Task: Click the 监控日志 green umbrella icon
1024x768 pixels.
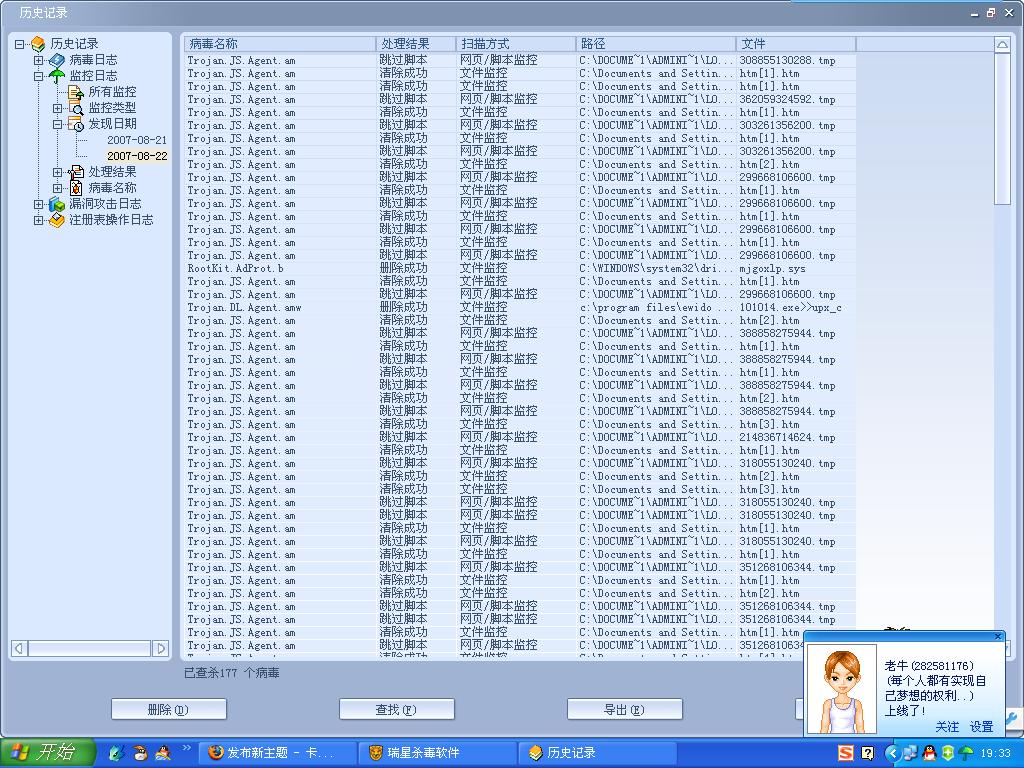Action: point(57,76)
